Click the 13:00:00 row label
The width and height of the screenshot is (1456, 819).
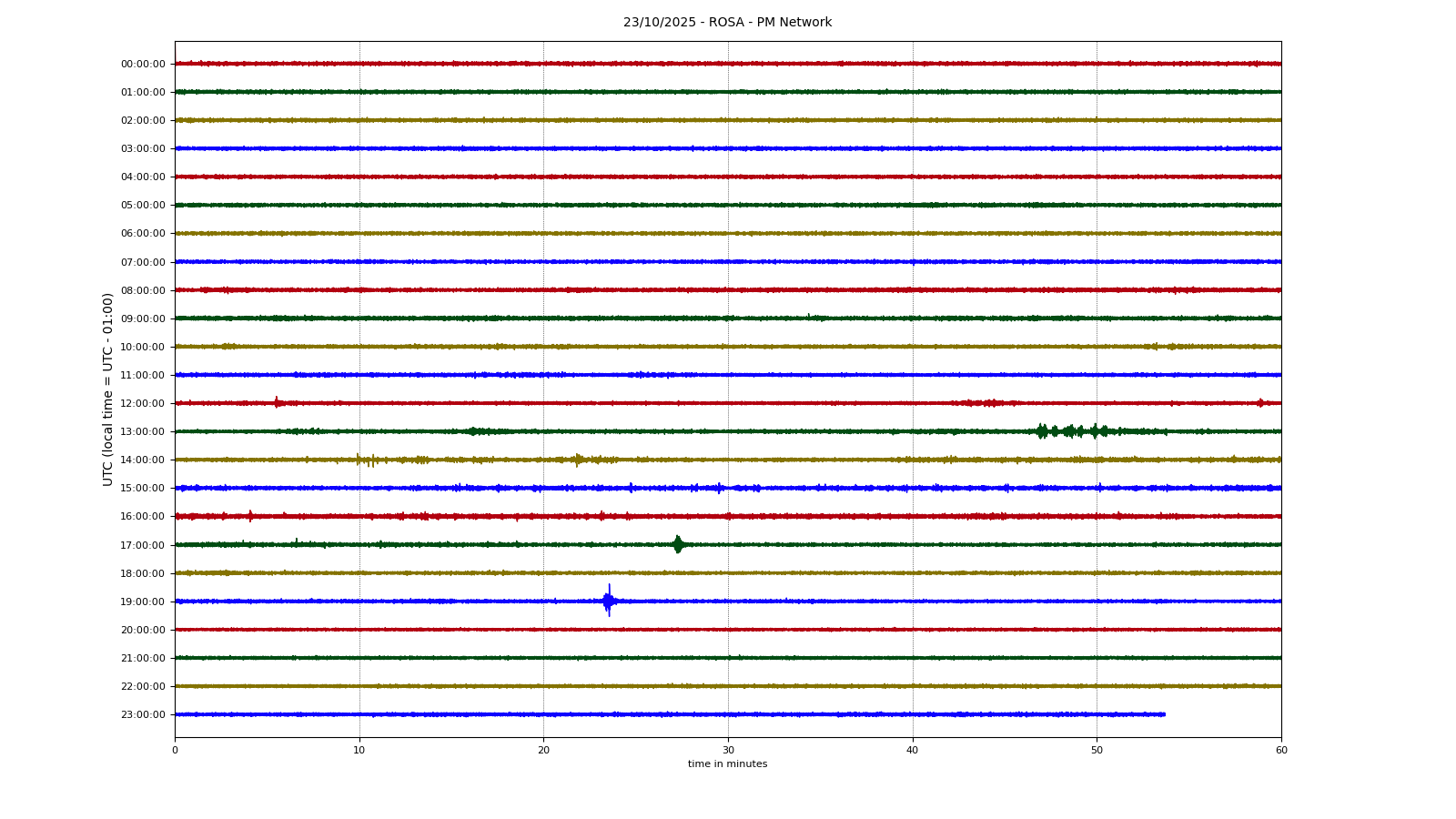(143, 431)
